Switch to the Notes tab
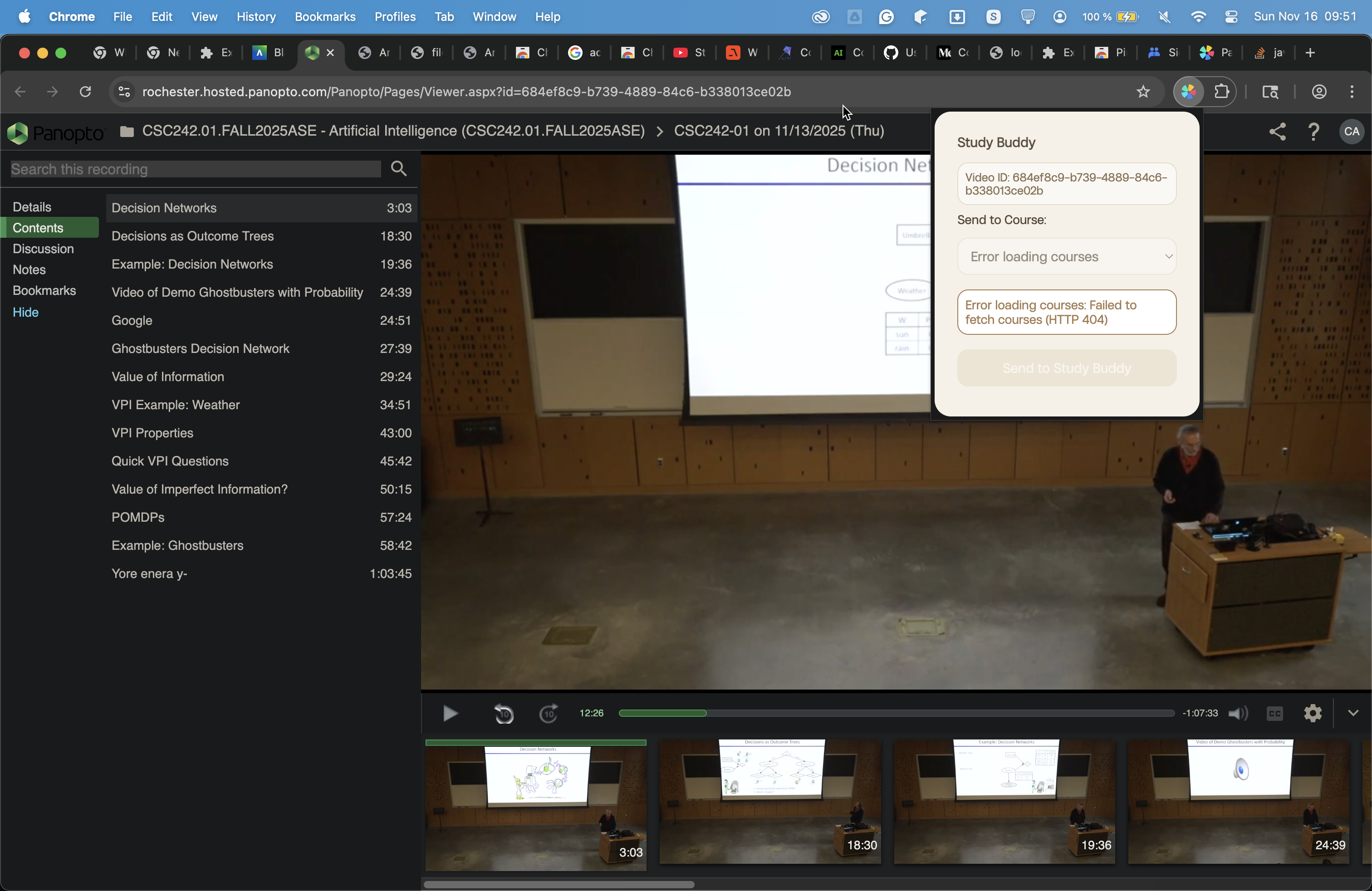Viewport: 1372px width, 891px height. click(x=29, y=270)
